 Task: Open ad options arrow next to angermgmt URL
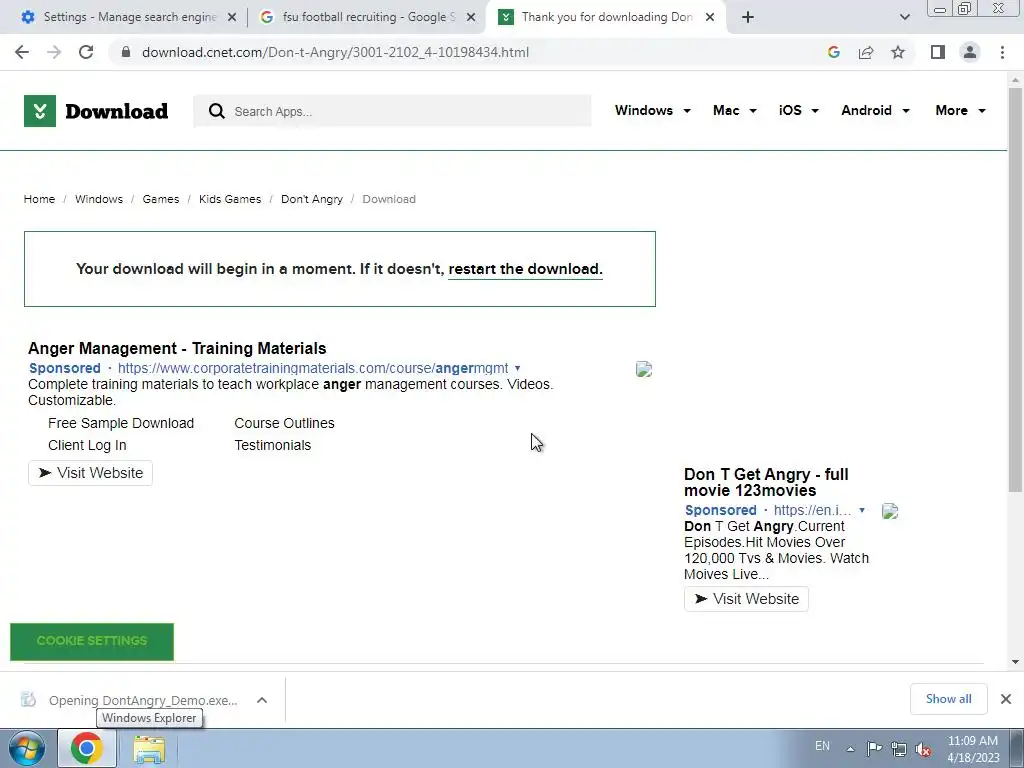(x=517, y=368)
